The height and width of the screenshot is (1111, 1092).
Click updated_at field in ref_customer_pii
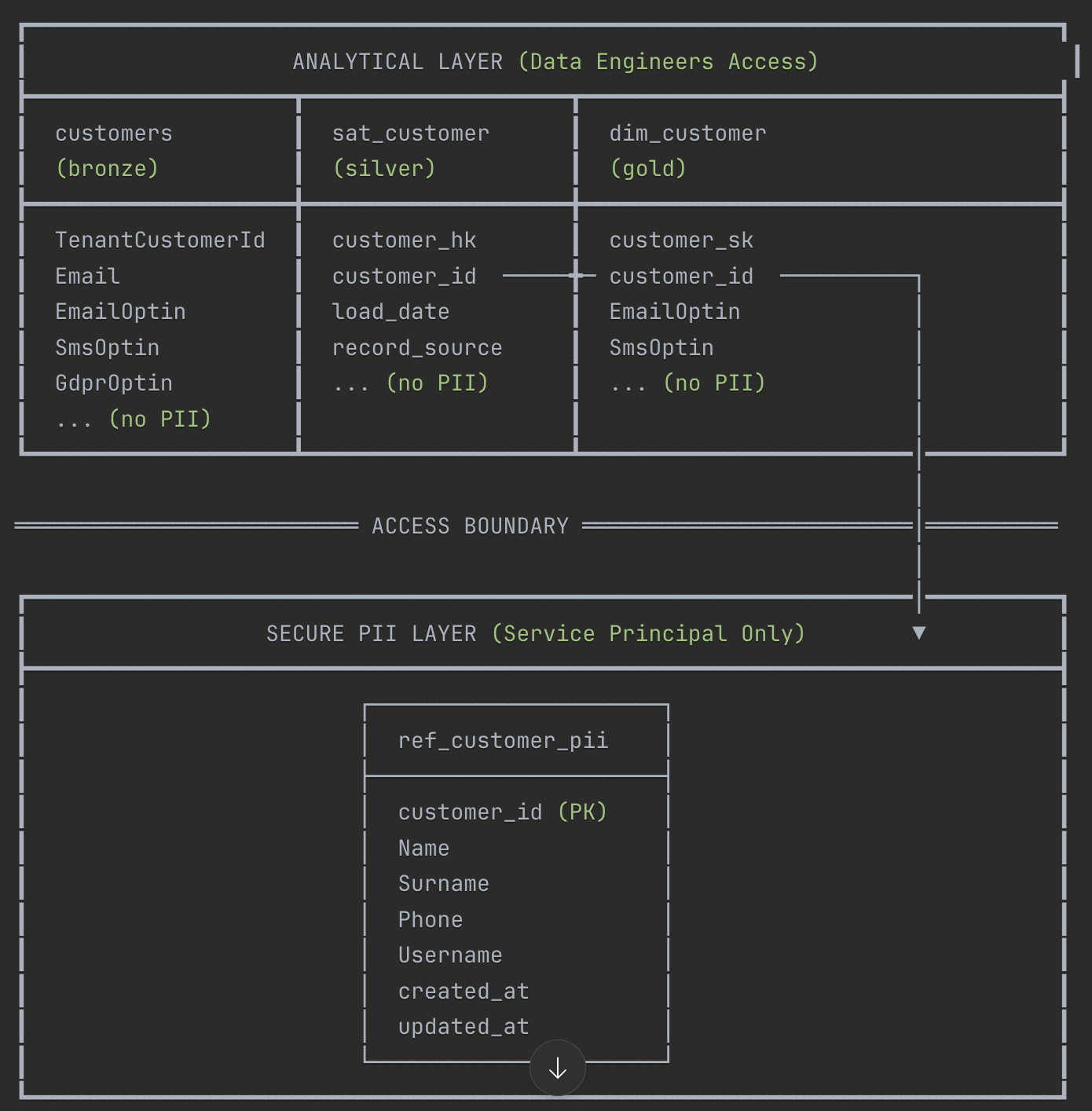[464, 1027]
